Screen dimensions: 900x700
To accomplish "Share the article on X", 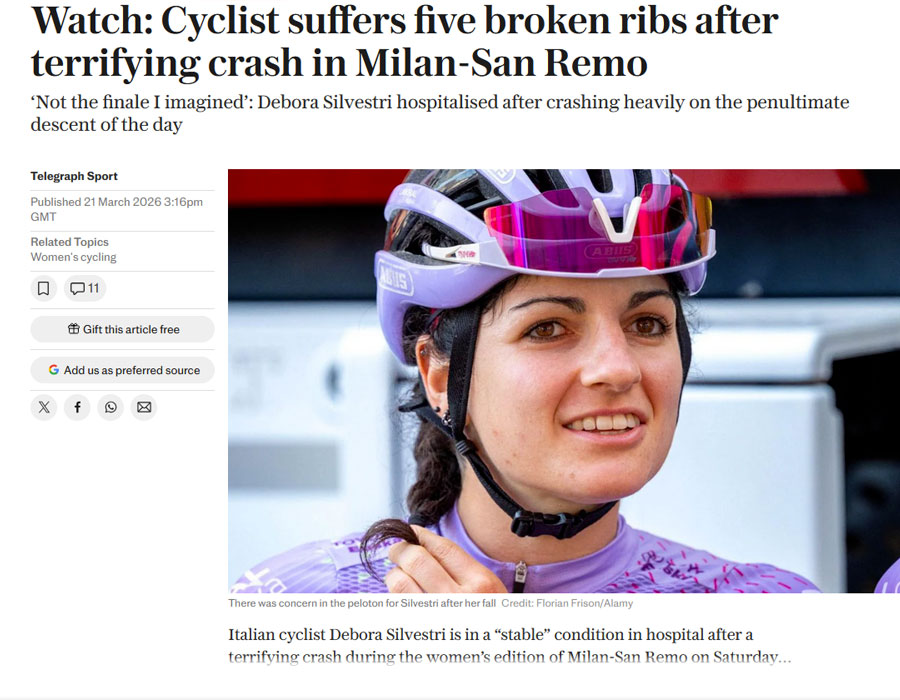I will coord(44,407).
